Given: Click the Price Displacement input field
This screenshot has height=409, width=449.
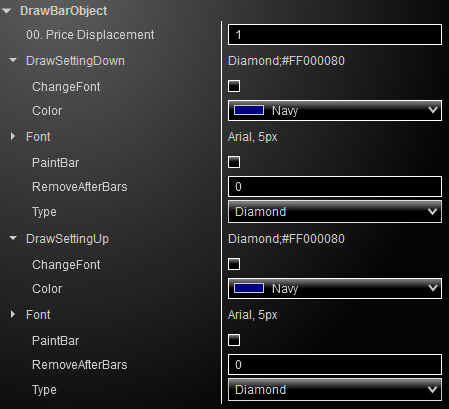Looking at the screenshot, I should point(335,35).
